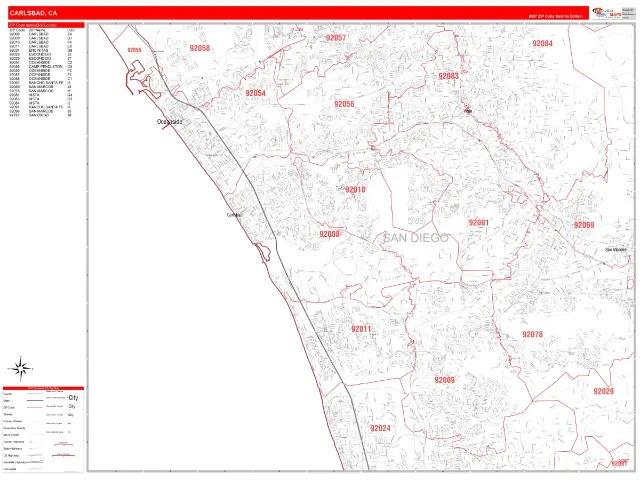Click the San Marcos city label
Screen dimensions: 640x480
point(616,249)
